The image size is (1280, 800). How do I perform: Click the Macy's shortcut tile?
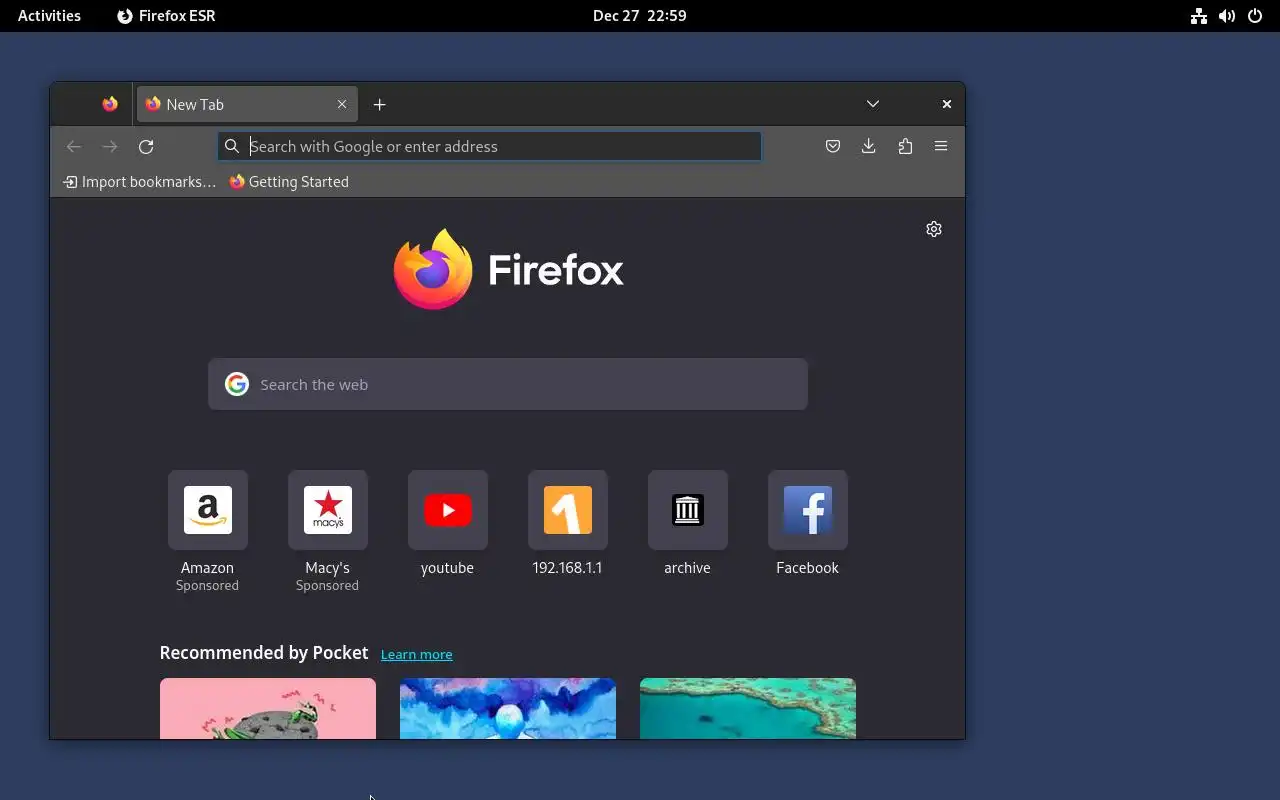coord(328,510)
